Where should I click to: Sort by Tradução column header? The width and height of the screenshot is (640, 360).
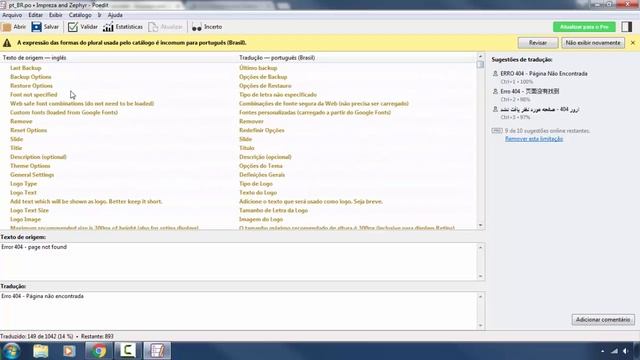coord(357,58)
